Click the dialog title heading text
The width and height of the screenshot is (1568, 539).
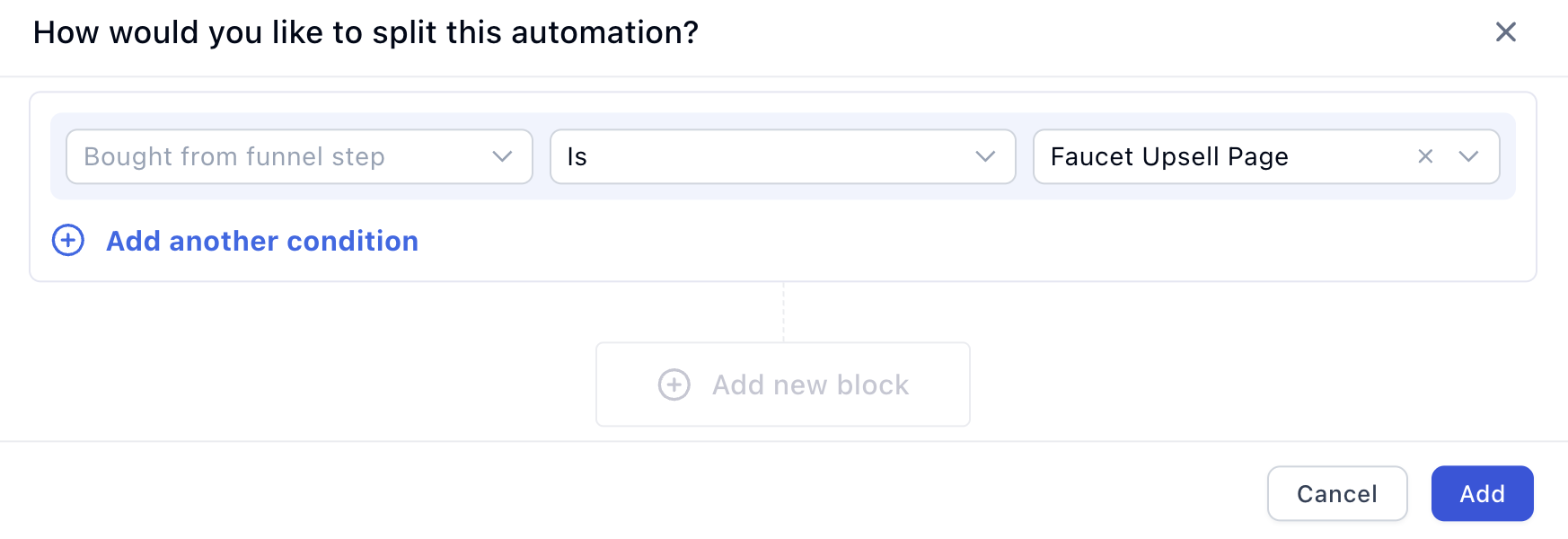tap(366, 32)
